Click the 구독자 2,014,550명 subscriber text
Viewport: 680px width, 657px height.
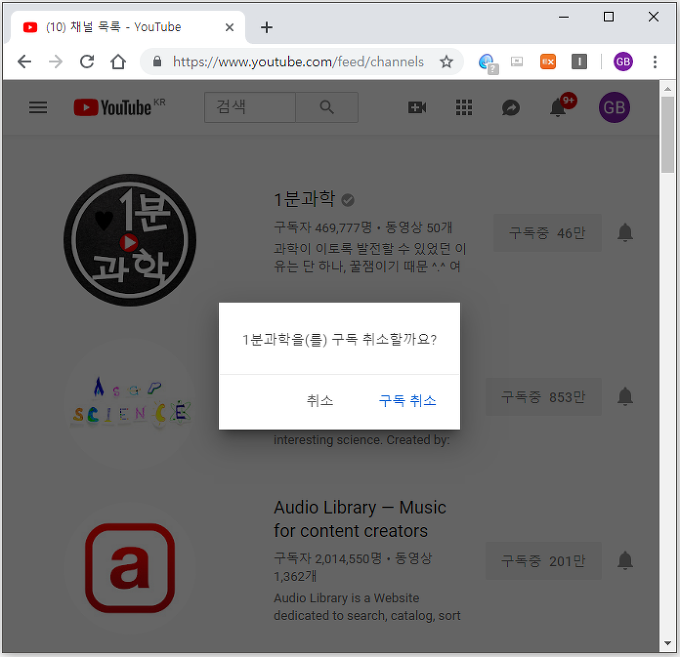point(328,558)
